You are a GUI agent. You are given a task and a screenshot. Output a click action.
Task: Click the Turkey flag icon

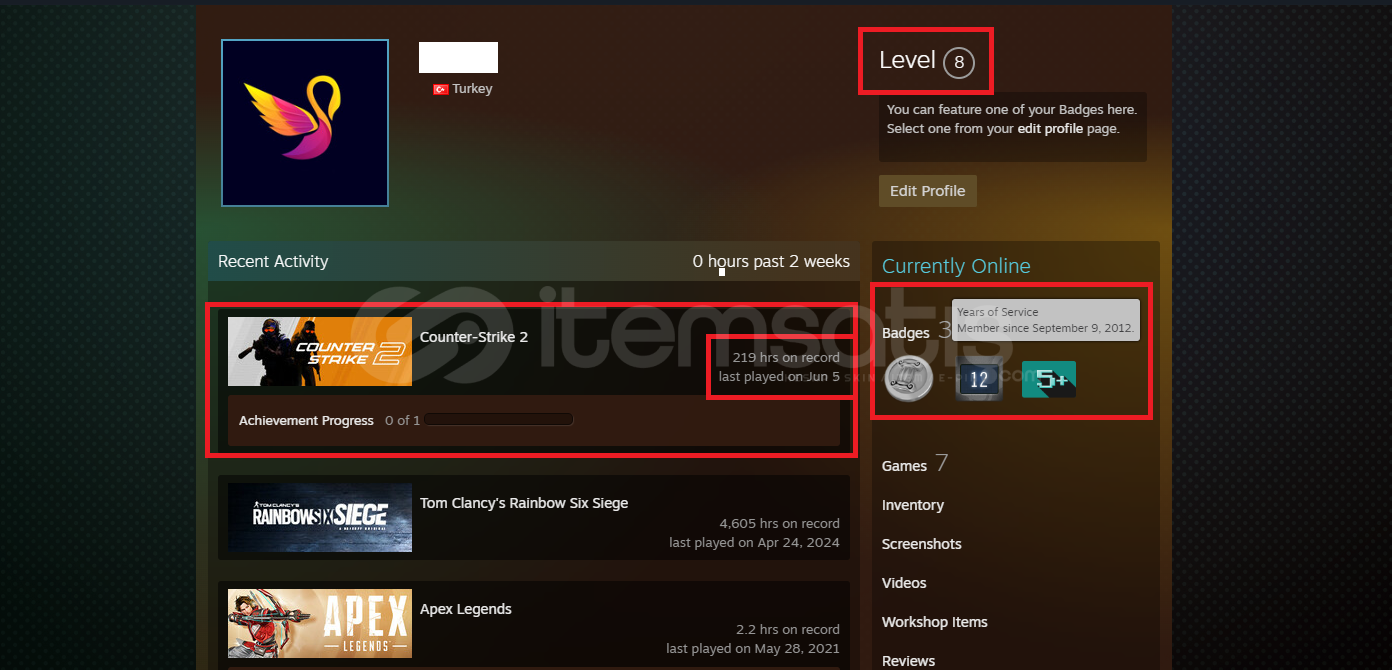point(440,89)
